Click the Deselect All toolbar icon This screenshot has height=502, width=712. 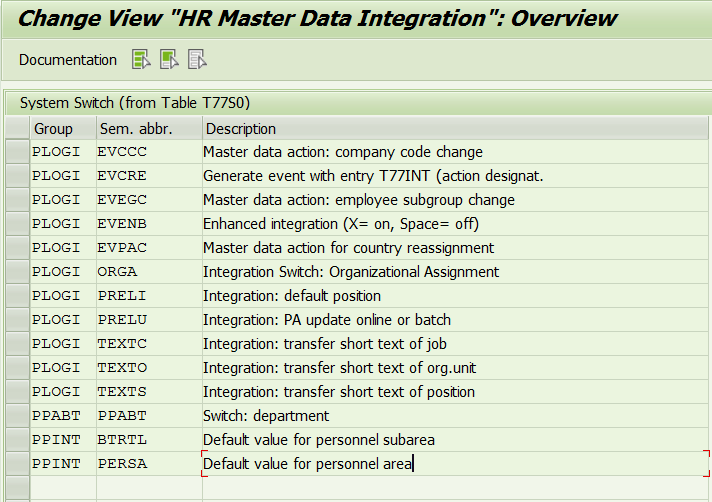point(197,60)
